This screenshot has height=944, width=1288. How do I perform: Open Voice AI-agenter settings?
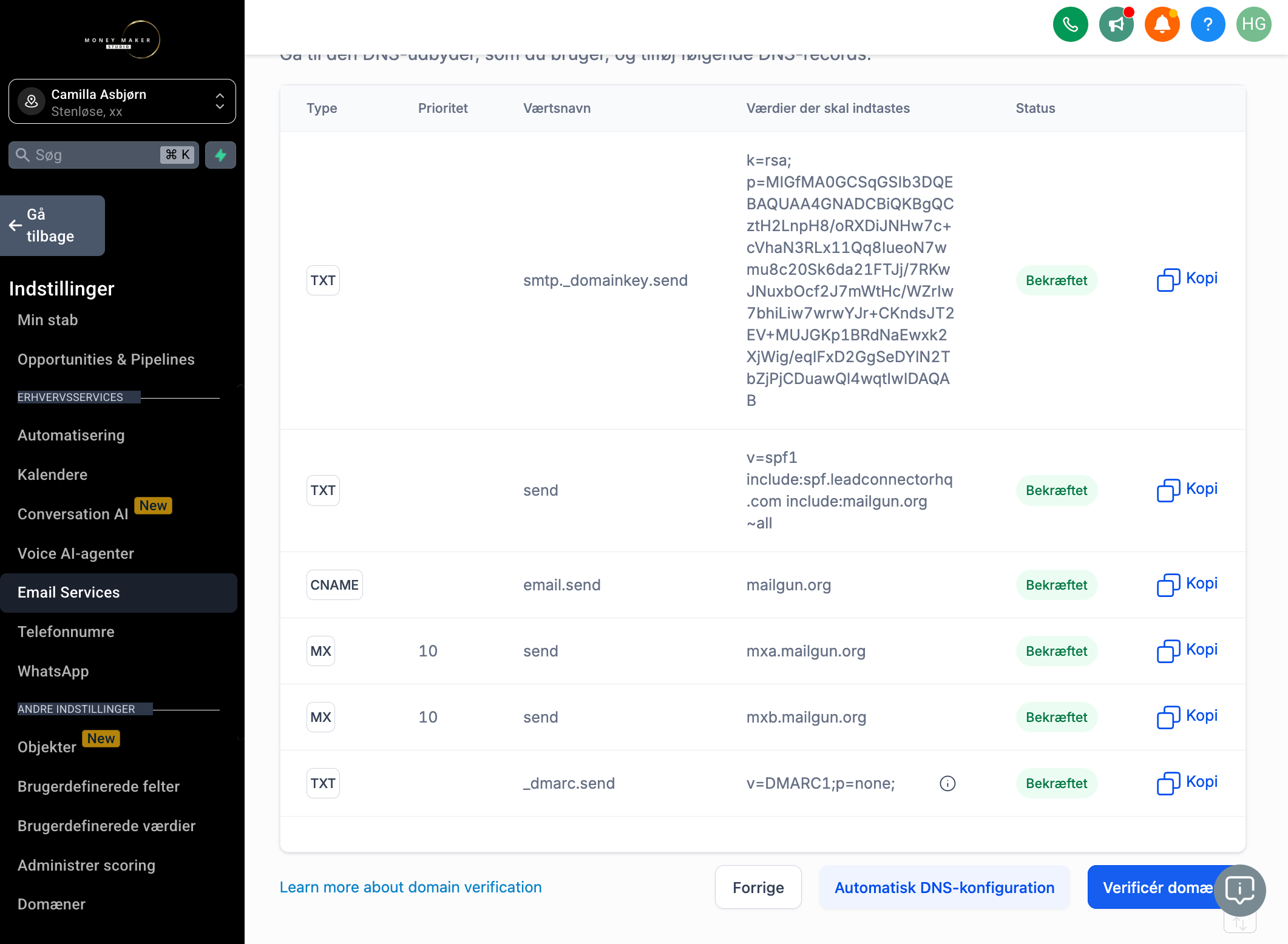[76, 553]
